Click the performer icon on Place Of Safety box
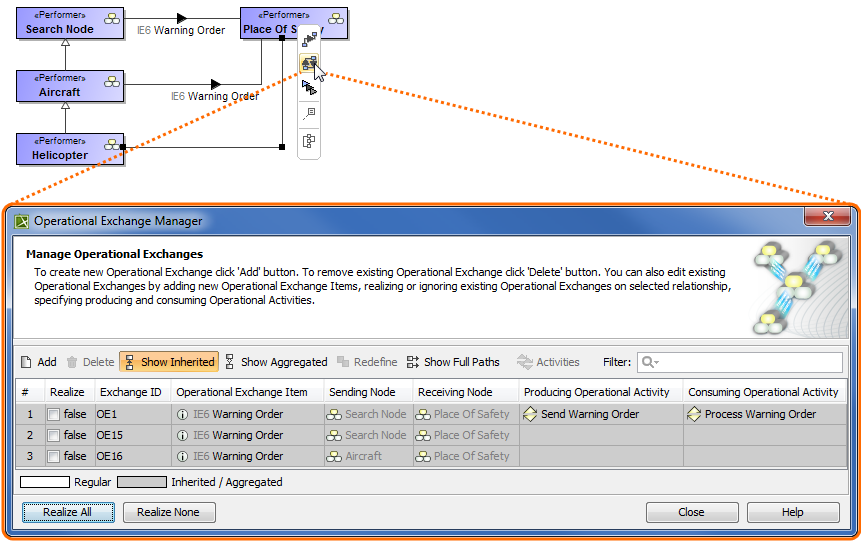The image size is (861, 541). point(336,19)
